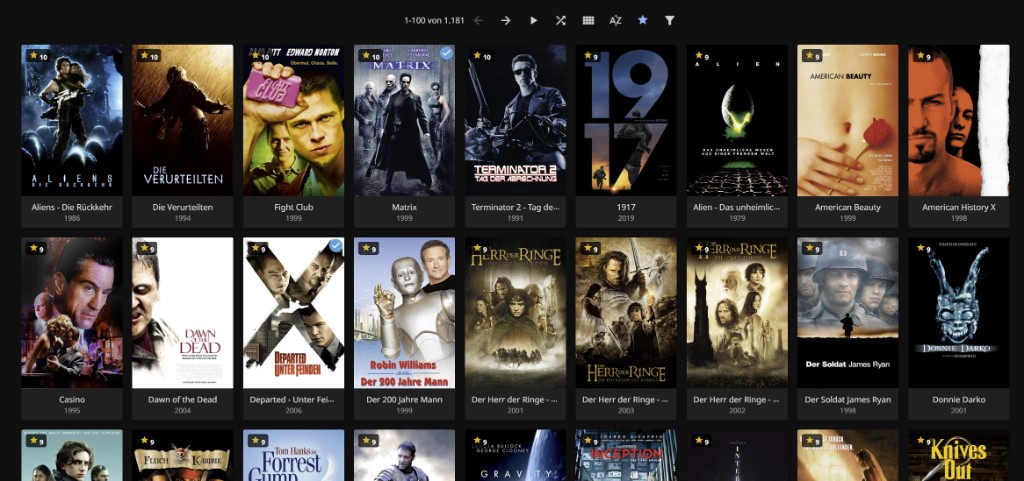
Task: Open the Forrest Gump poster
Action: click(294, 456)
